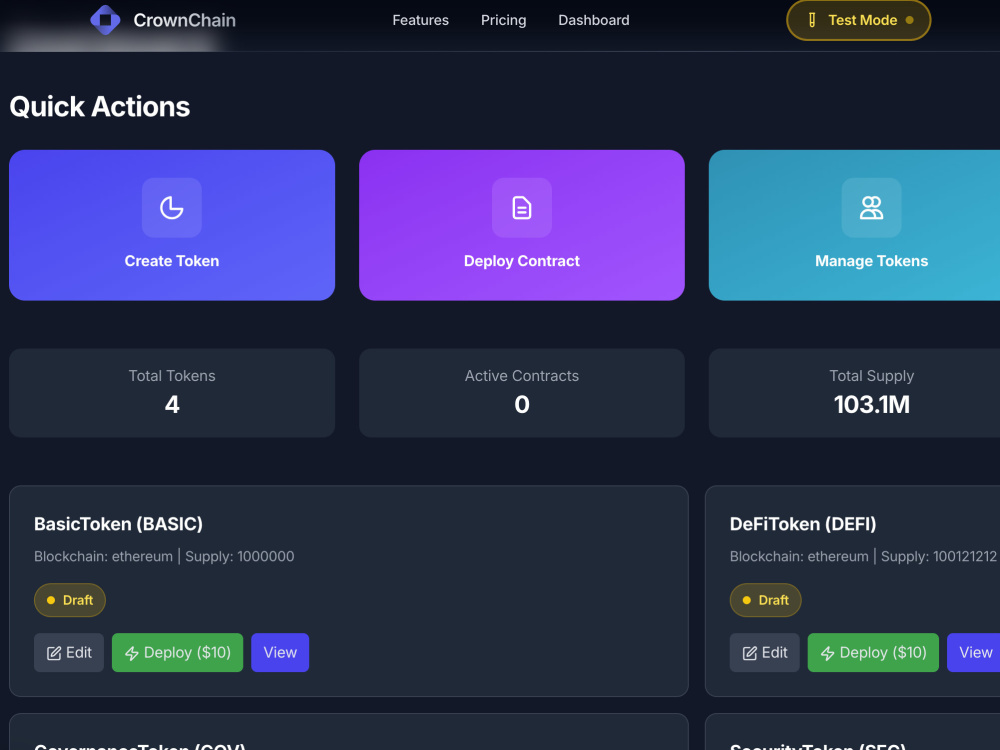Click the Deploy Contract document icon
Viewport: 1000px width, 750px height.
tap(522, 208)
